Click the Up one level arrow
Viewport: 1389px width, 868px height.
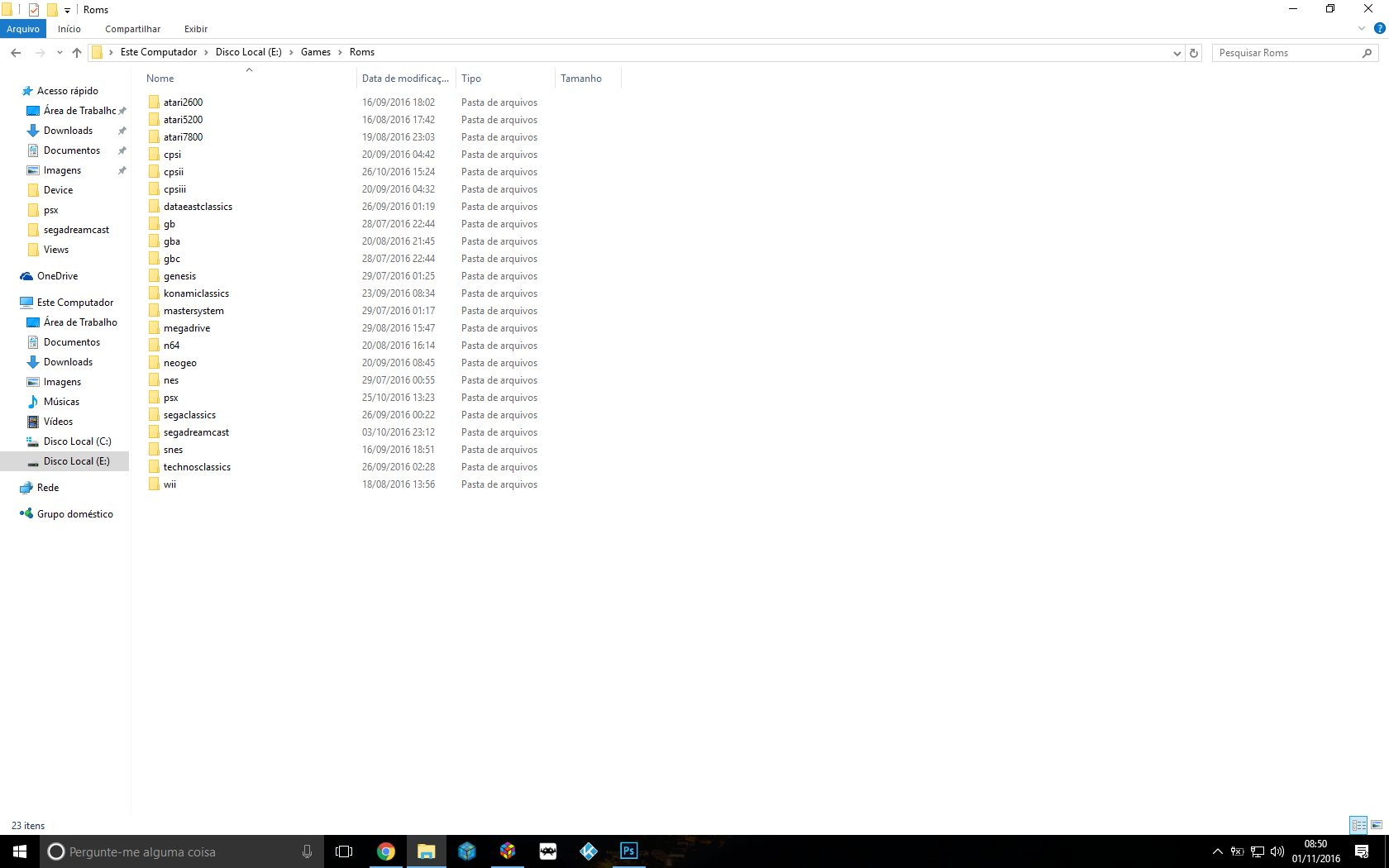click(77, 53)
